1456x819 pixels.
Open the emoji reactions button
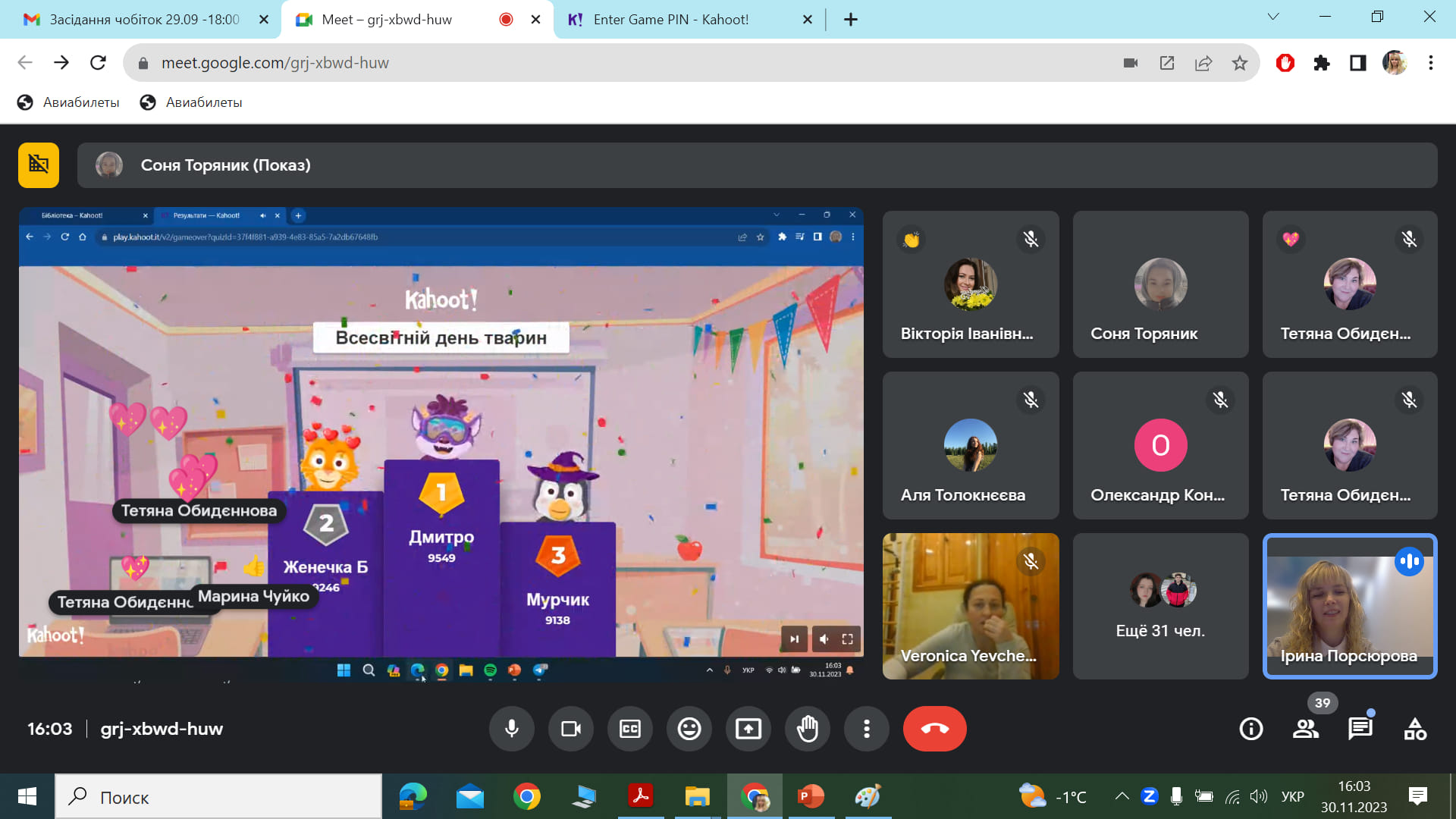point(689,729)
